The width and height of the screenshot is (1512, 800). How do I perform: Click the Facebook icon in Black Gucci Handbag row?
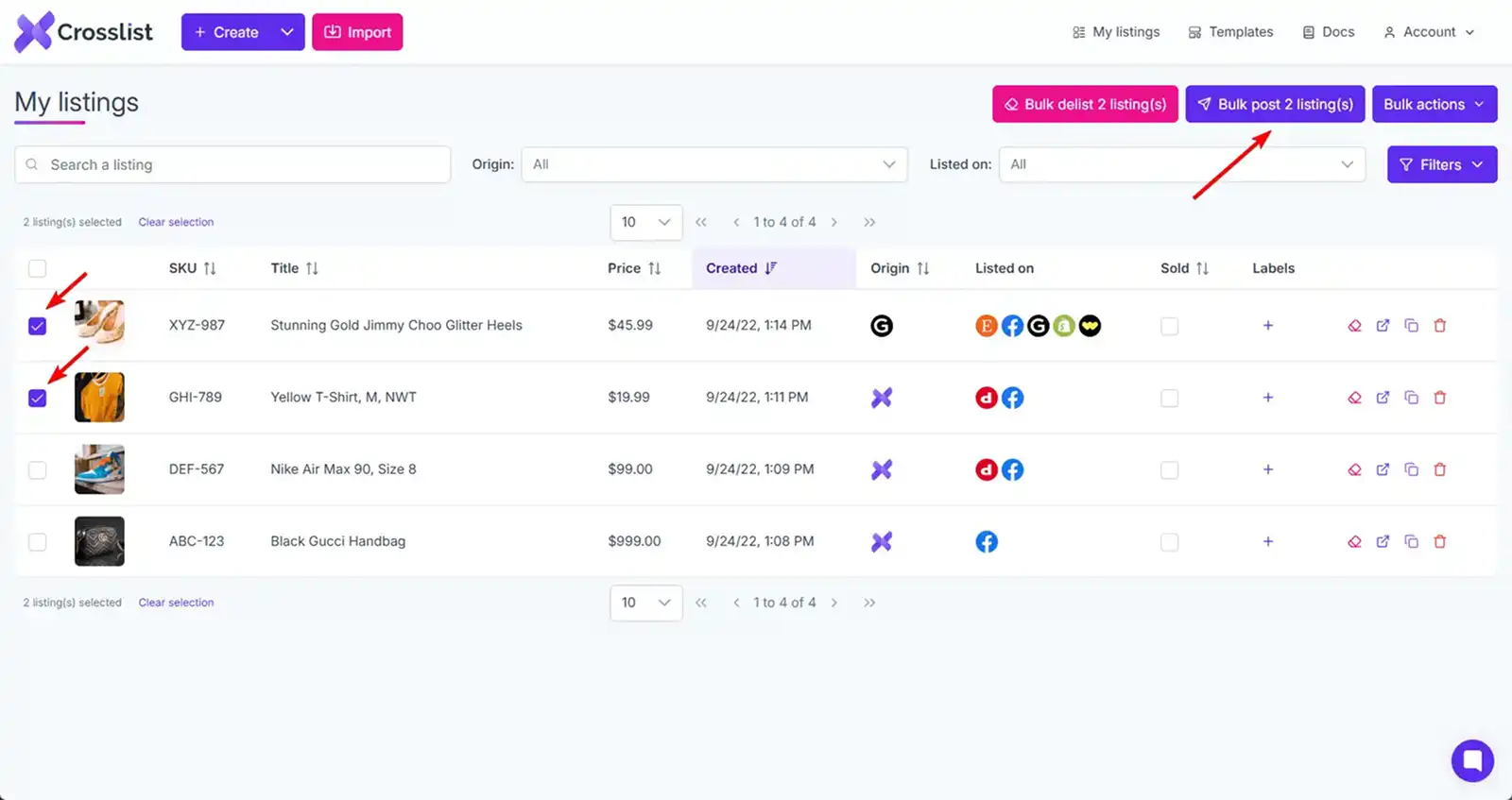click(987, 541)
